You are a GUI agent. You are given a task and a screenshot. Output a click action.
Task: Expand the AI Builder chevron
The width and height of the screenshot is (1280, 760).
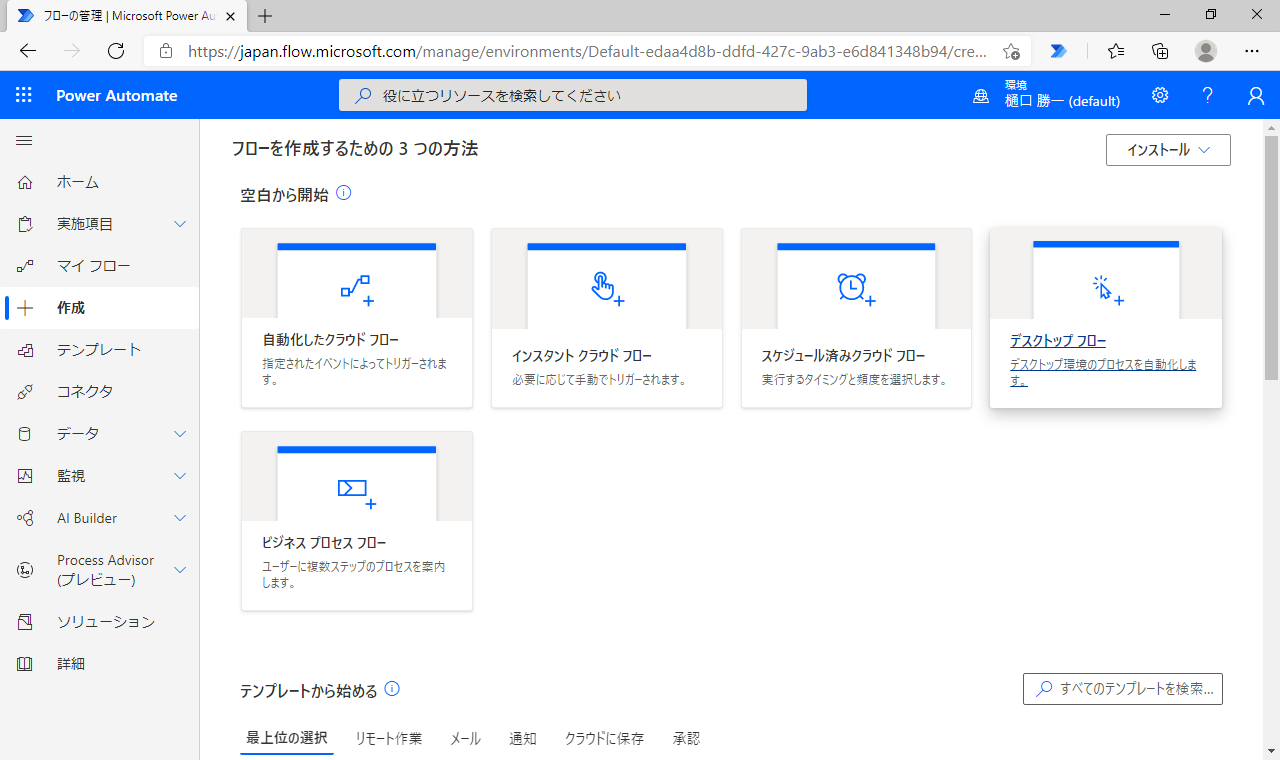[x=180, y=518]
